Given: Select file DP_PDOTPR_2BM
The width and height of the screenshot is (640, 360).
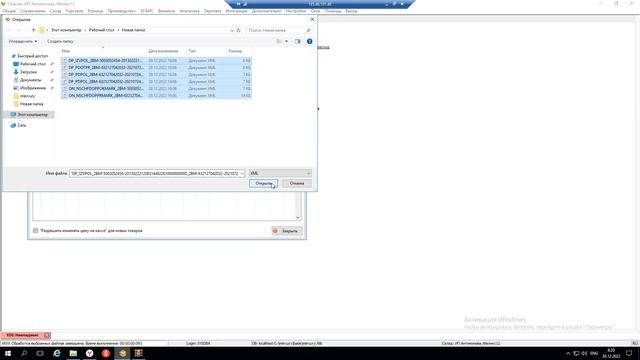Looking at the screenshot, I should [156, 67].
